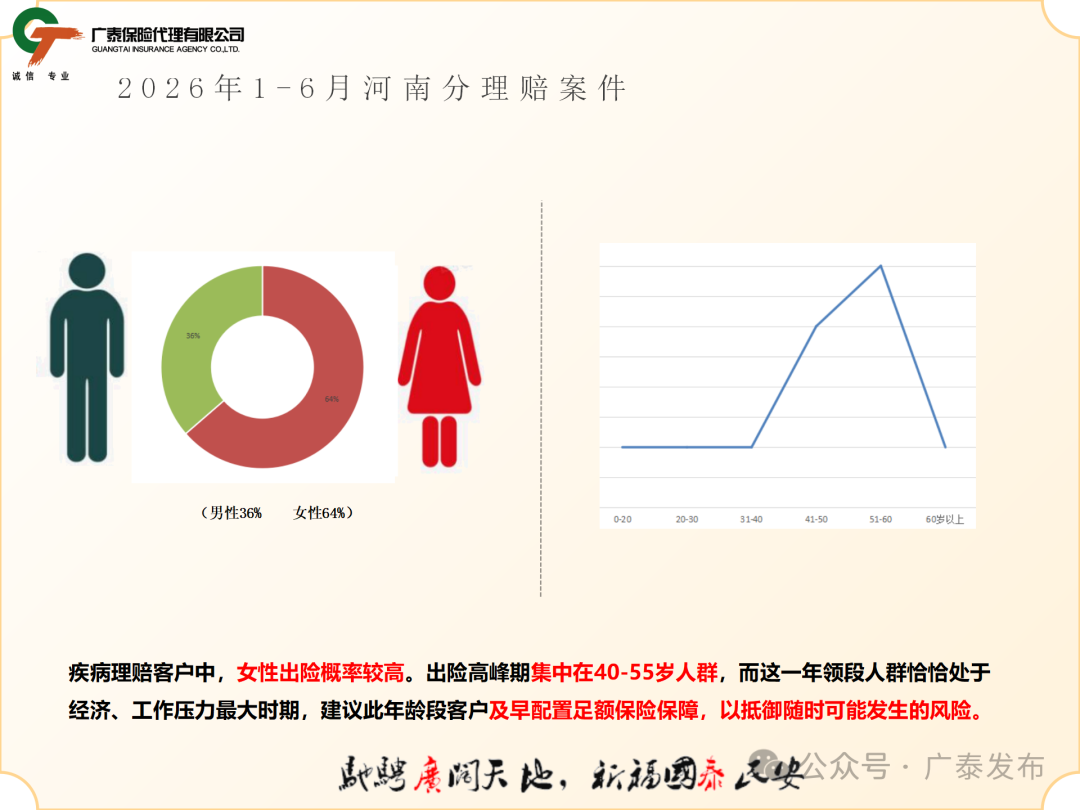Click the red female figure icon

[439, 367]
